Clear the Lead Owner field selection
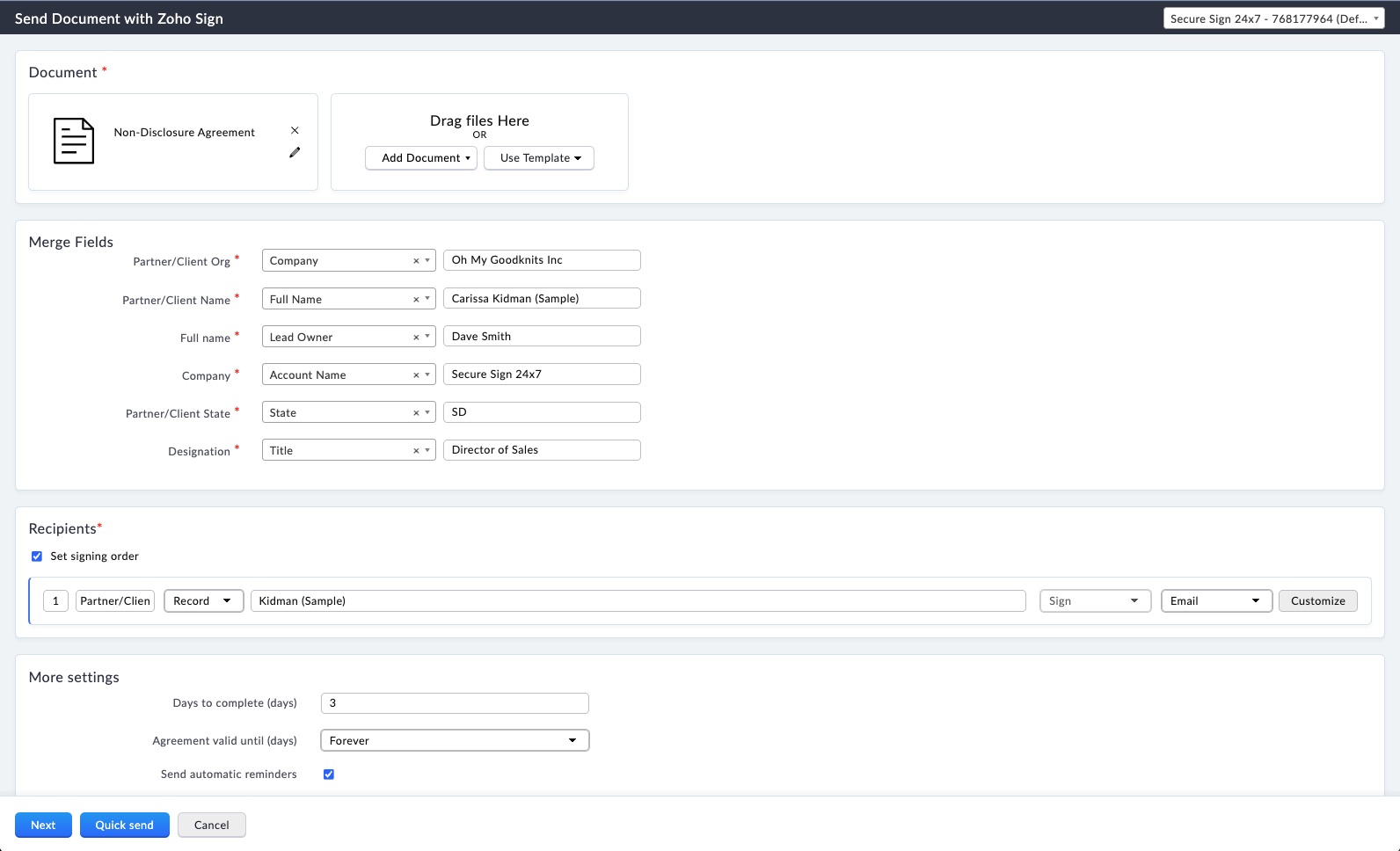The image size is (1400, 851). pyautogui.click(x=416, y=338)
